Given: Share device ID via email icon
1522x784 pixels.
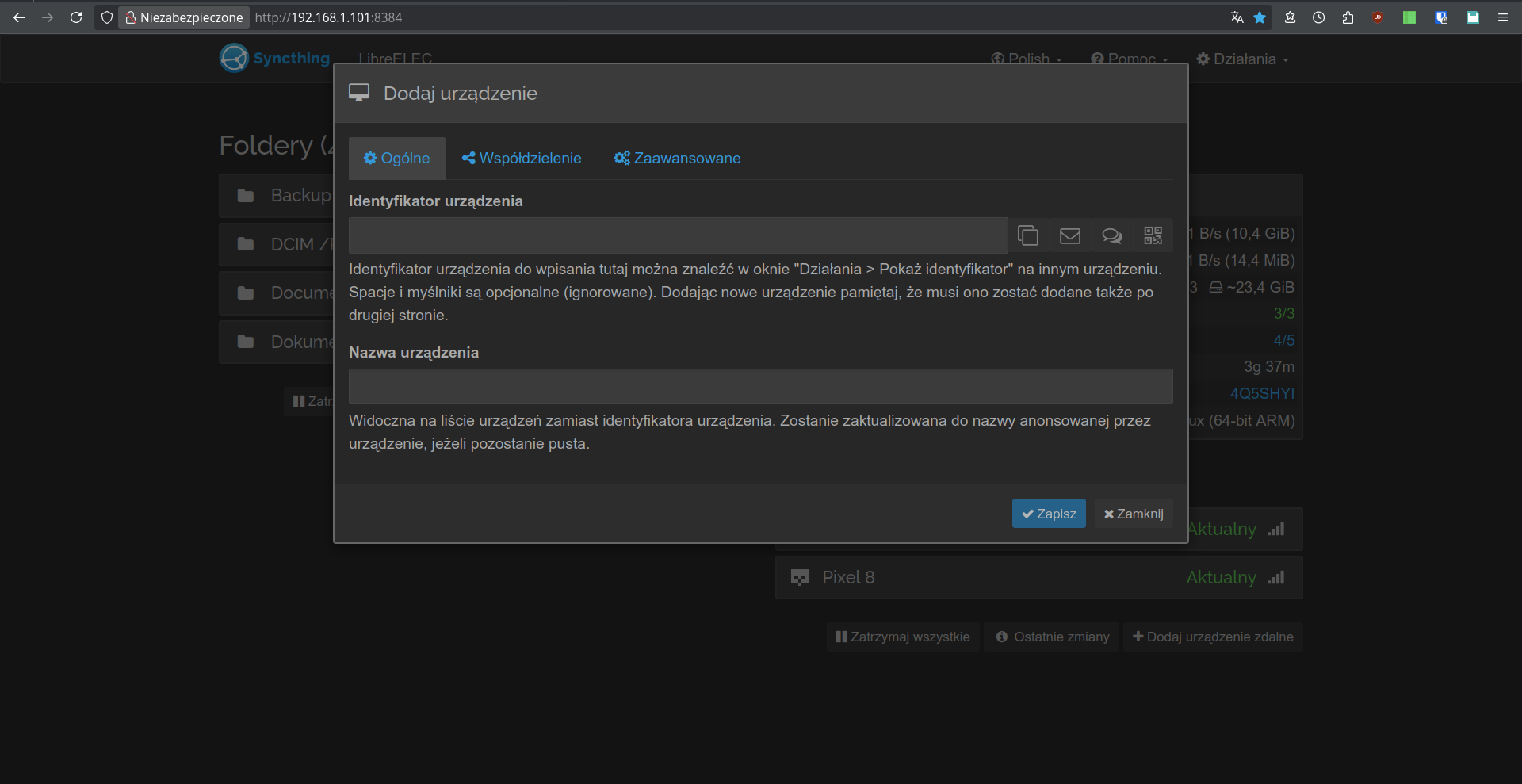Looking at the screenshot, I should (1069, 235).
